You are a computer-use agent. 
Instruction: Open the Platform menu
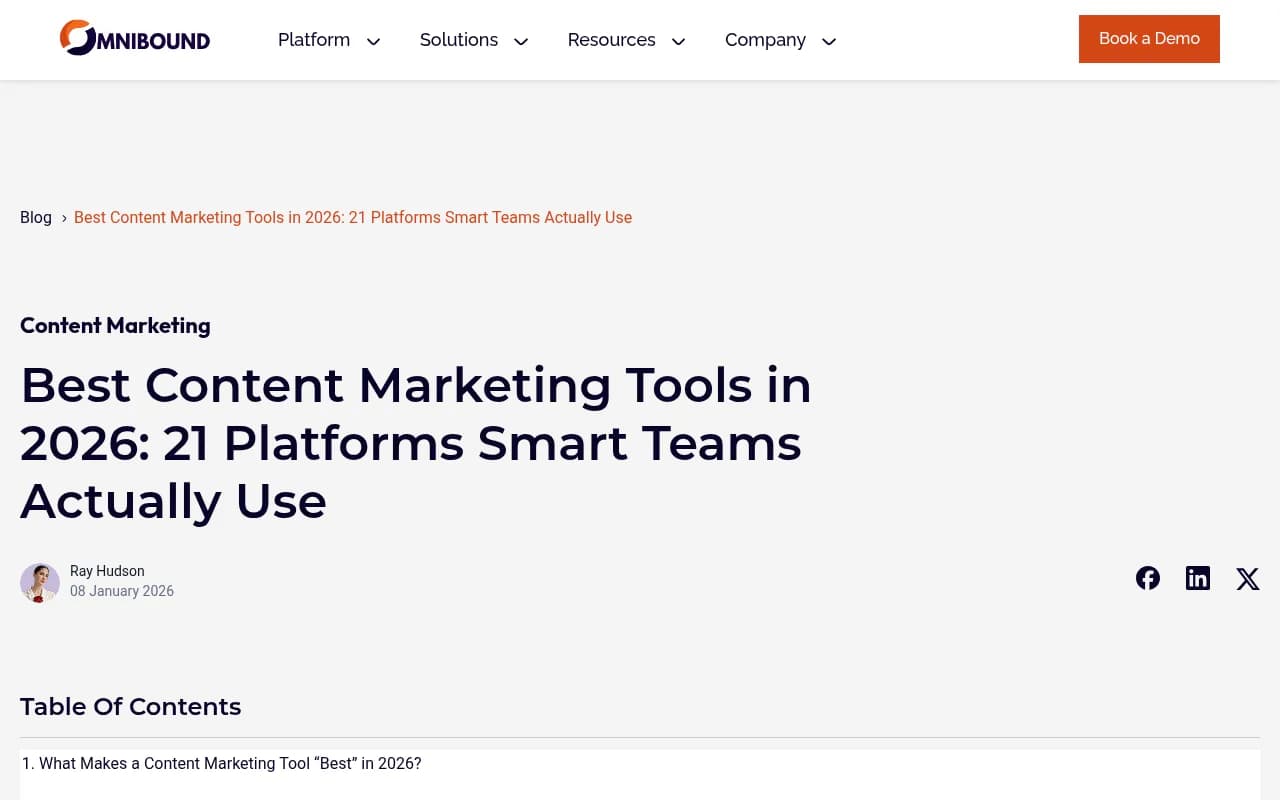(314, 40)
